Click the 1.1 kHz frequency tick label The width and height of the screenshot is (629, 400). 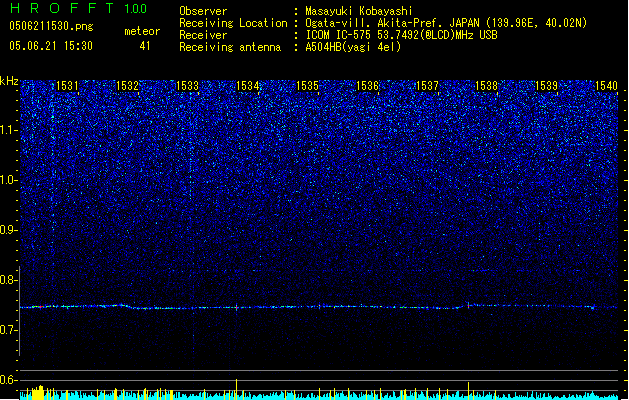click(8, 130)
